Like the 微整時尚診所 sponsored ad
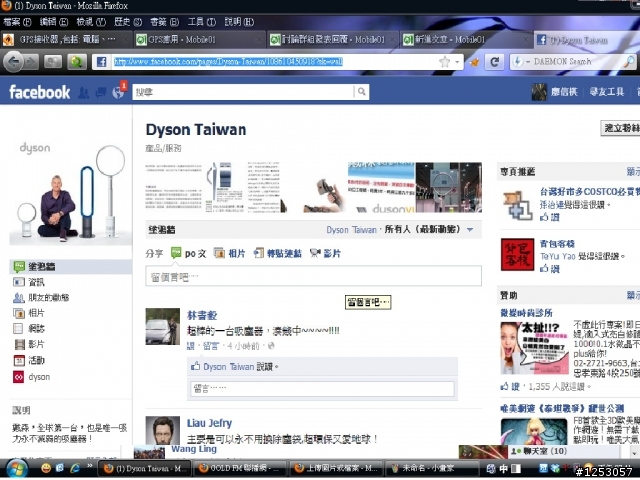This screenshot has width=640, height=480. point(510,387)
